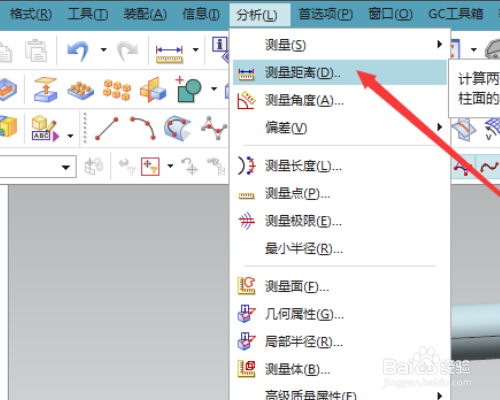Viewport: 500px width, 400px height.
Task: Click the 测量角度 protractor icon in menu
Action: tap(246, 100)
